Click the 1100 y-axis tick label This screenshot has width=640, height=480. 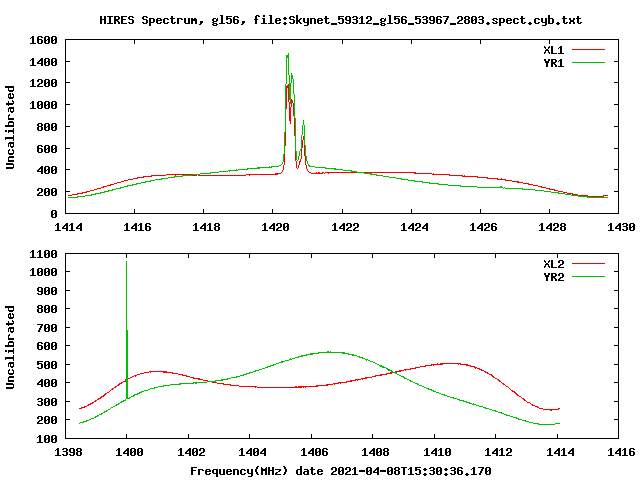point(43,254)
